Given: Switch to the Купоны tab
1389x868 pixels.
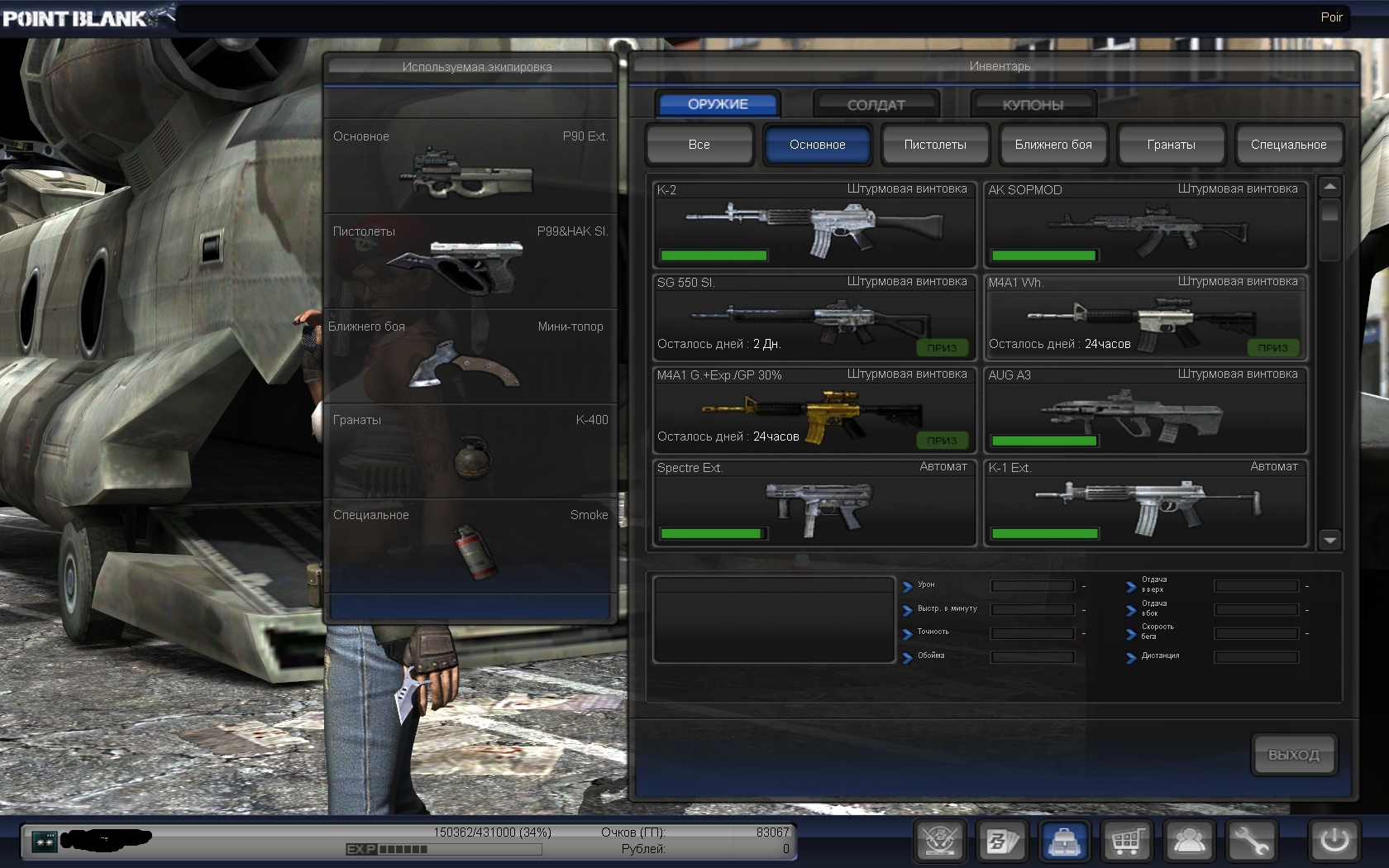Looking at the screenshot, I should (x=1033, y=105).
